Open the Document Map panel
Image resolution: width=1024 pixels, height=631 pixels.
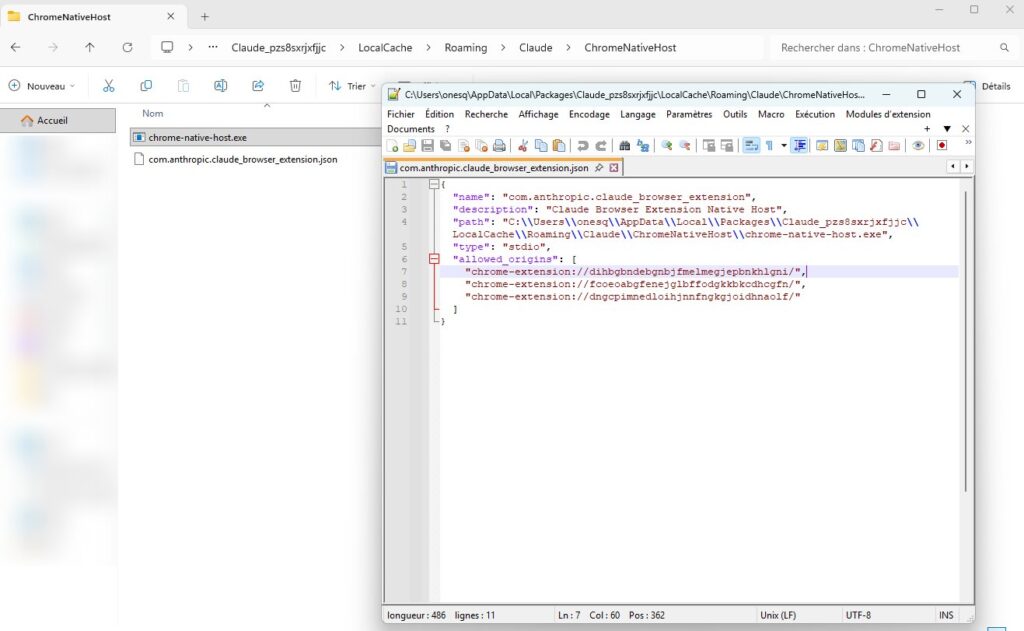(x=840, y=146)
